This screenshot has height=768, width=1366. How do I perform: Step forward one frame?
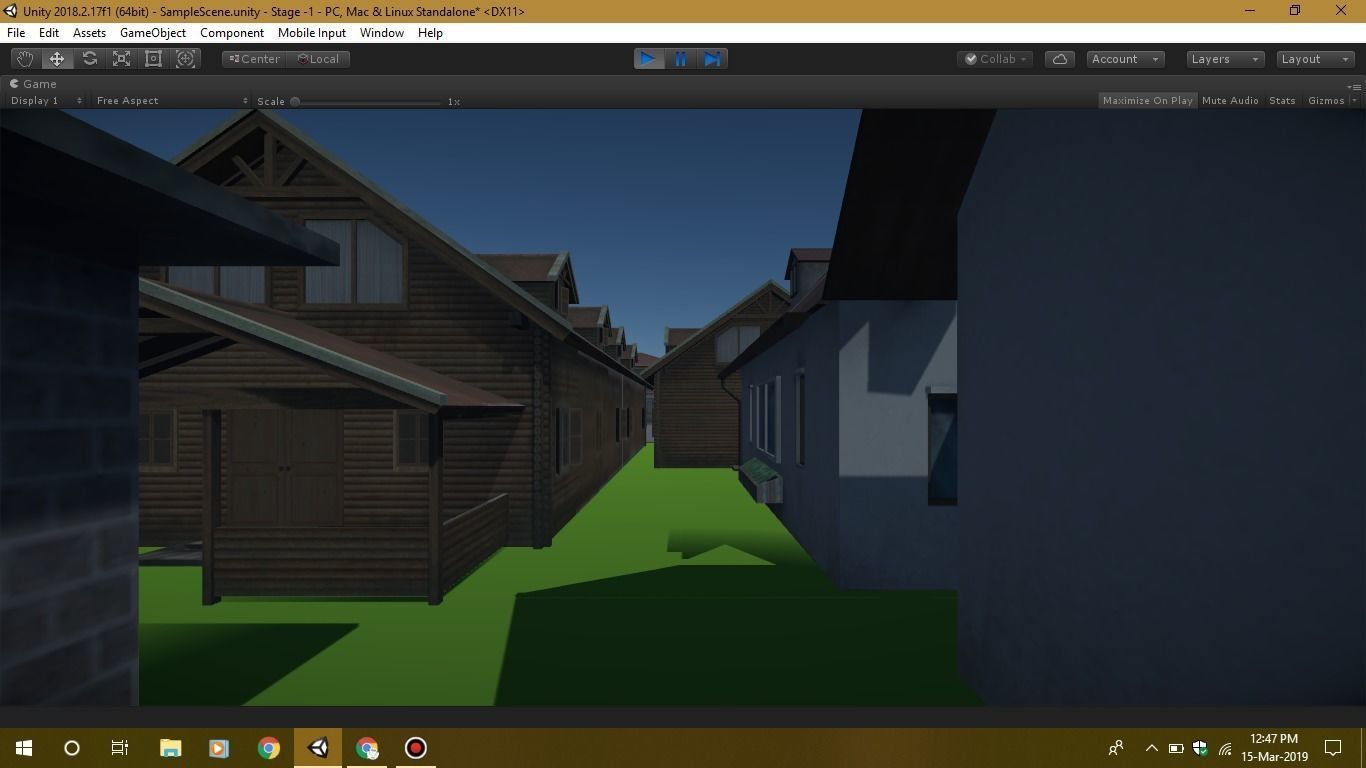point(712,59)
